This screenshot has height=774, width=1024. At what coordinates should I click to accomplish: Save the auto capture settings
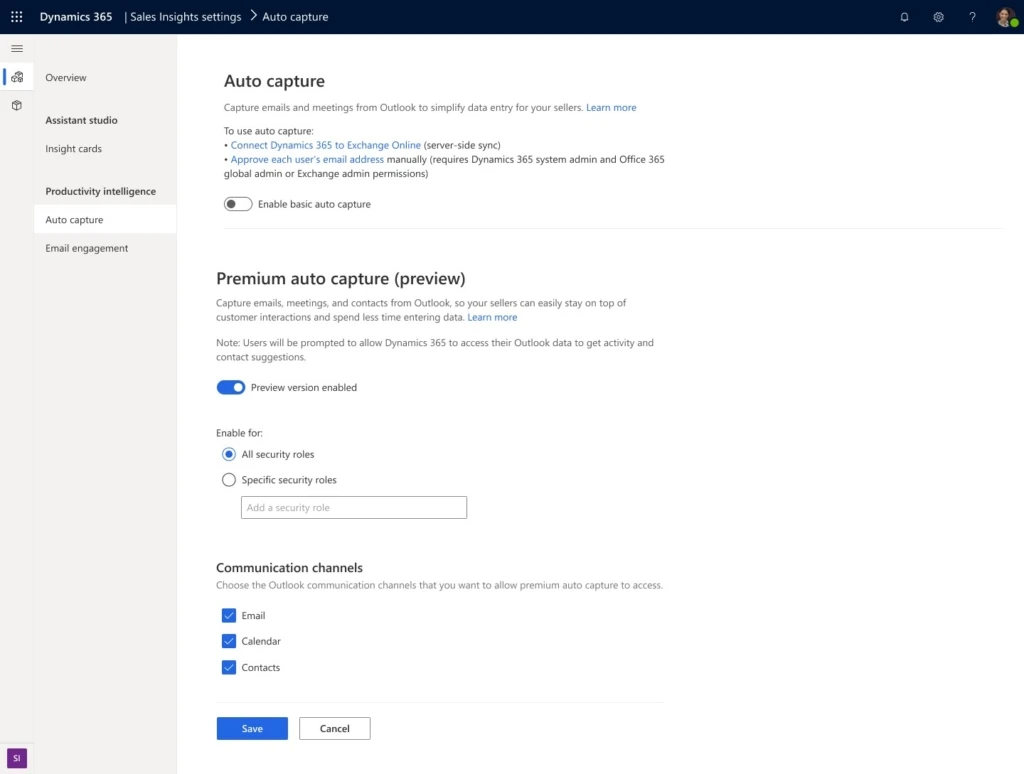tap(251, 728)
